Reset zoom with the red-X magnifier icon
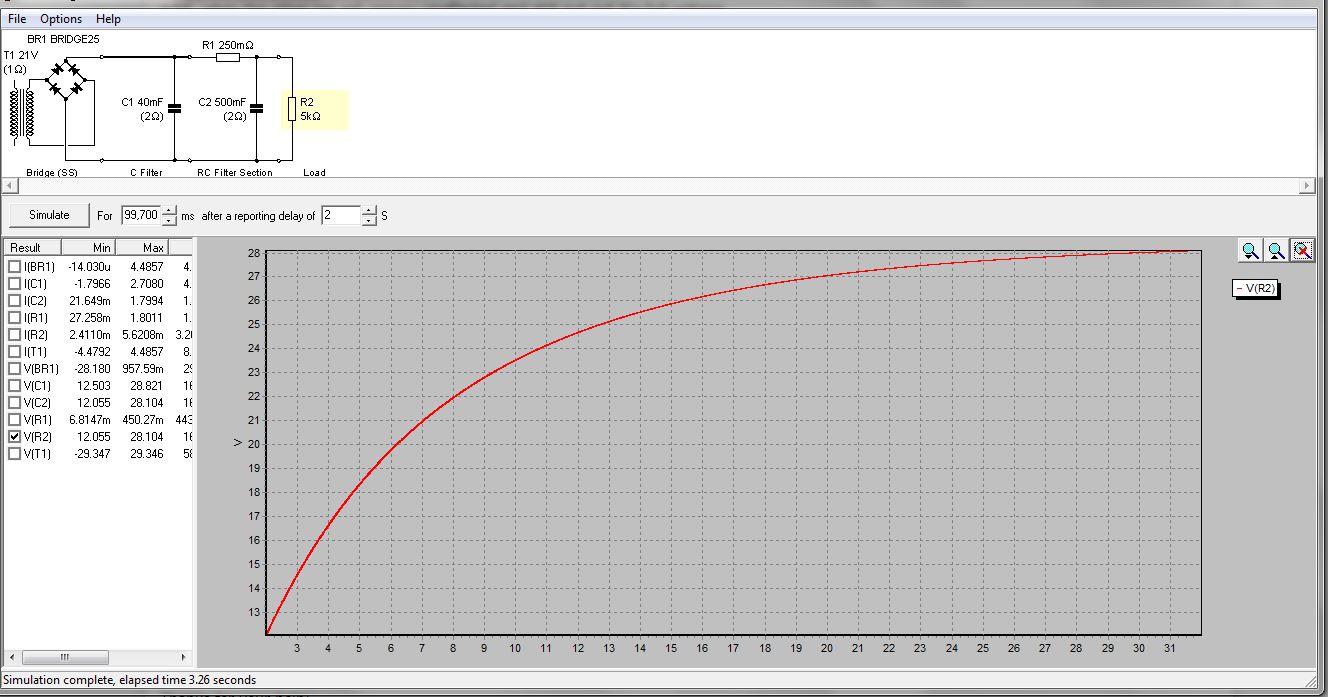Viewport: 1328px width, 697px height. point(1302,251)
